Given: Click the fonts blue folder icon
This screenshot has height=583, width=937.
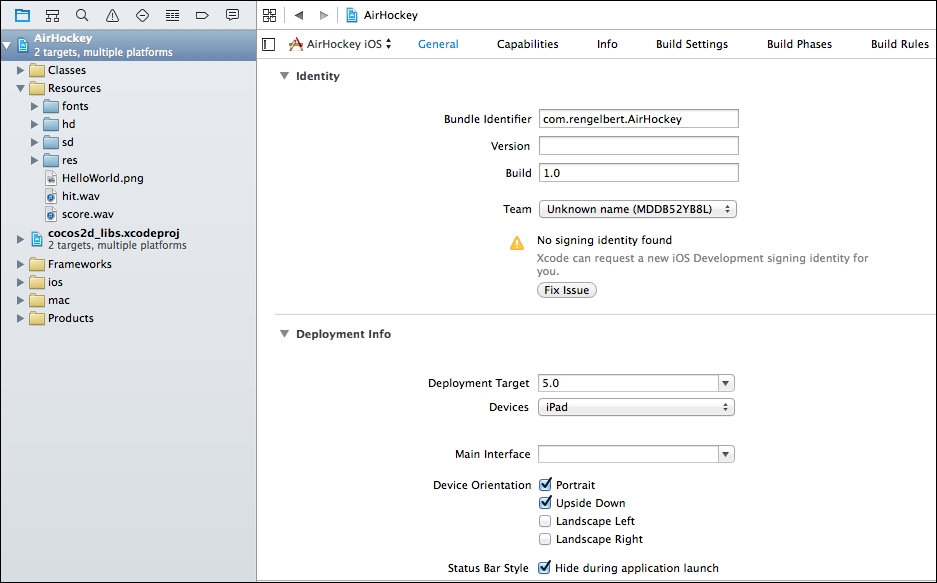Looking at the screenshot, I should click(x=51, y=106).
